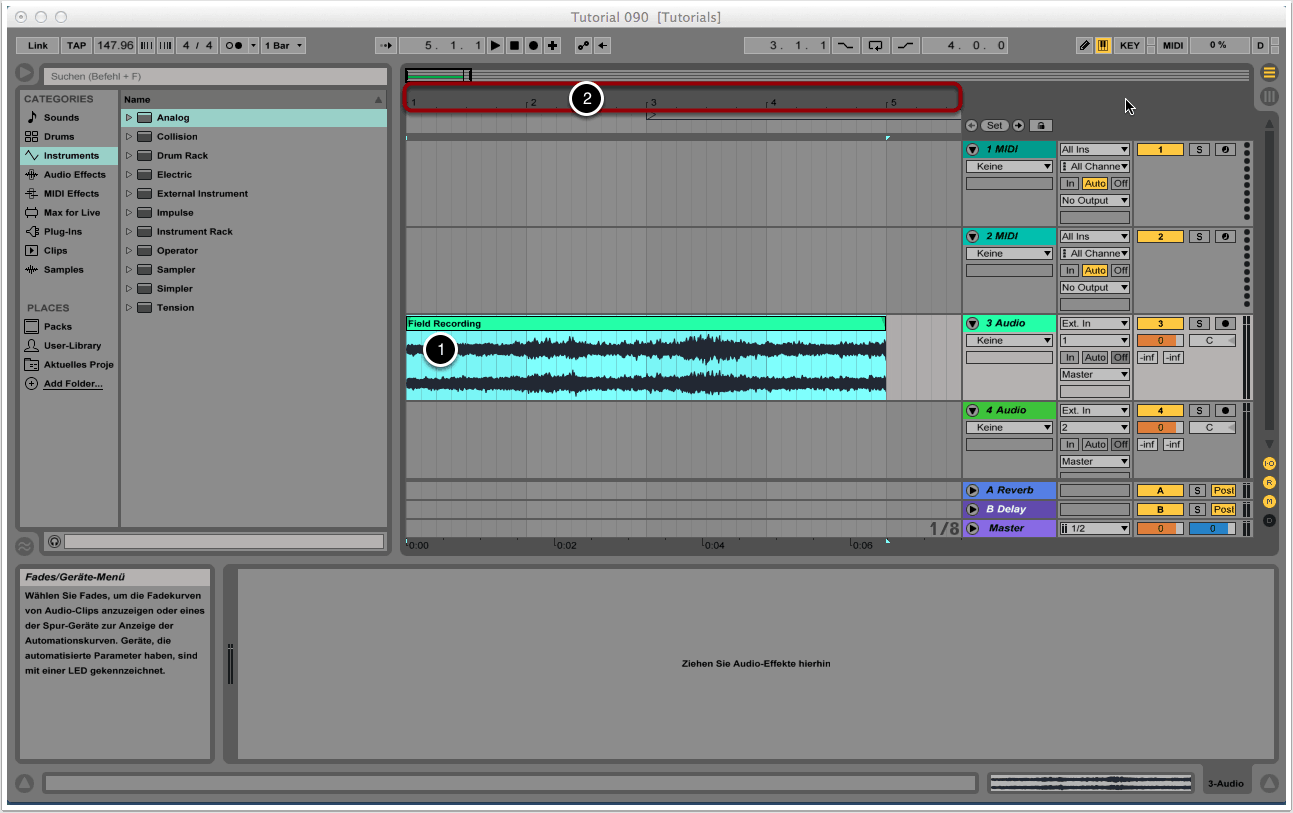Click the Stop button in the transport bar

click(514, 46)
